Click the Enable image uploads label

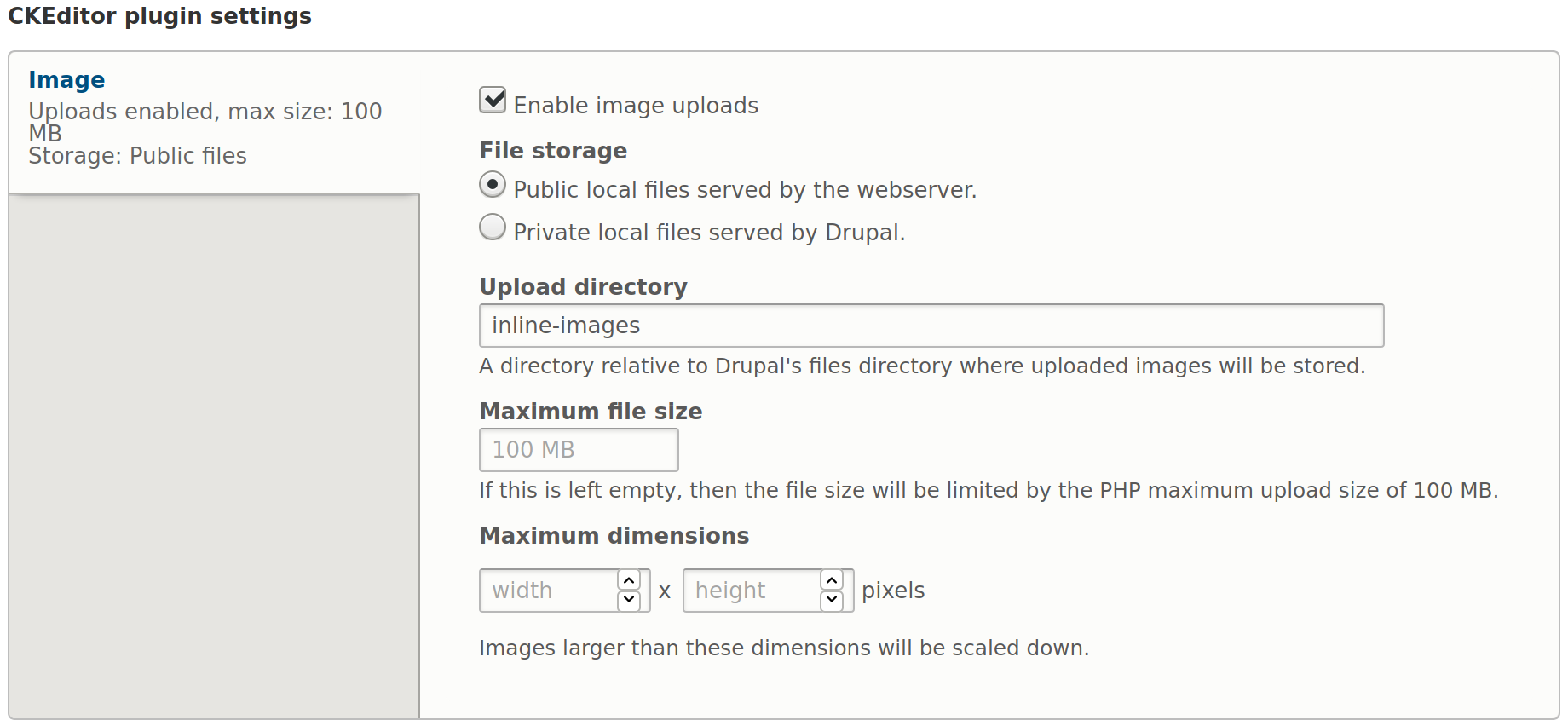coord(635,105)
